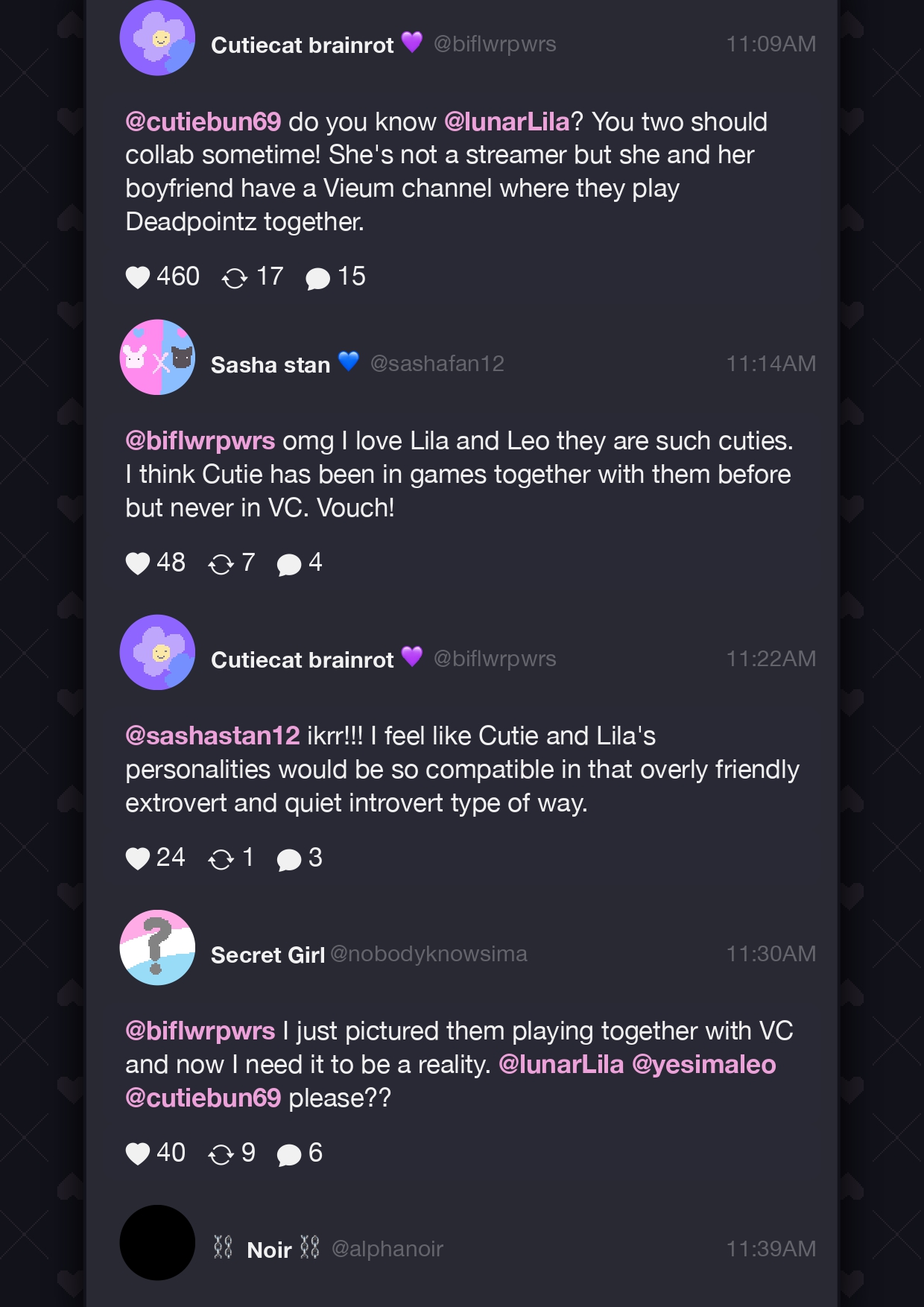The width and height of the screenshot is (924, 1307).
Task: Like the 11:09AM Cutiecat brainrot post
Action: [138, 277]
